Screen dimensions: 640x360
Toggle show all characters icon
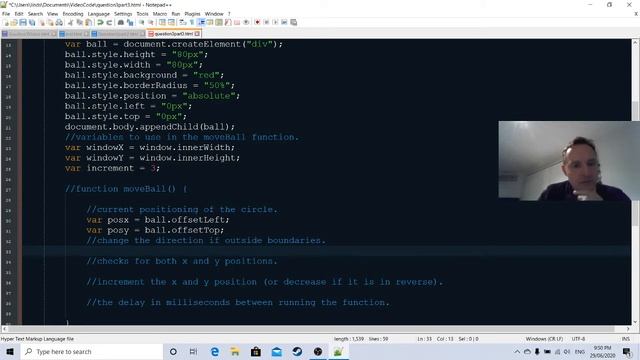(192, 22)
